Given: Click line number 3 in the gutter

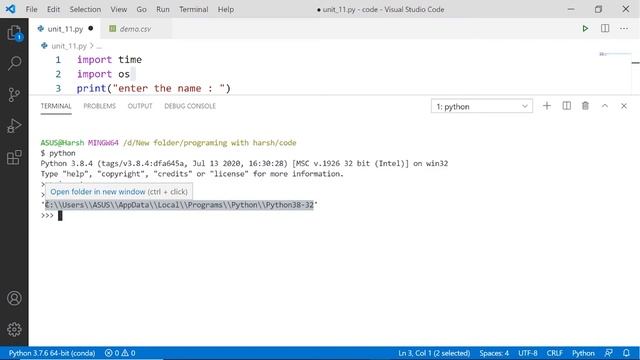Looking at the screenshot, I should [58, 89].
